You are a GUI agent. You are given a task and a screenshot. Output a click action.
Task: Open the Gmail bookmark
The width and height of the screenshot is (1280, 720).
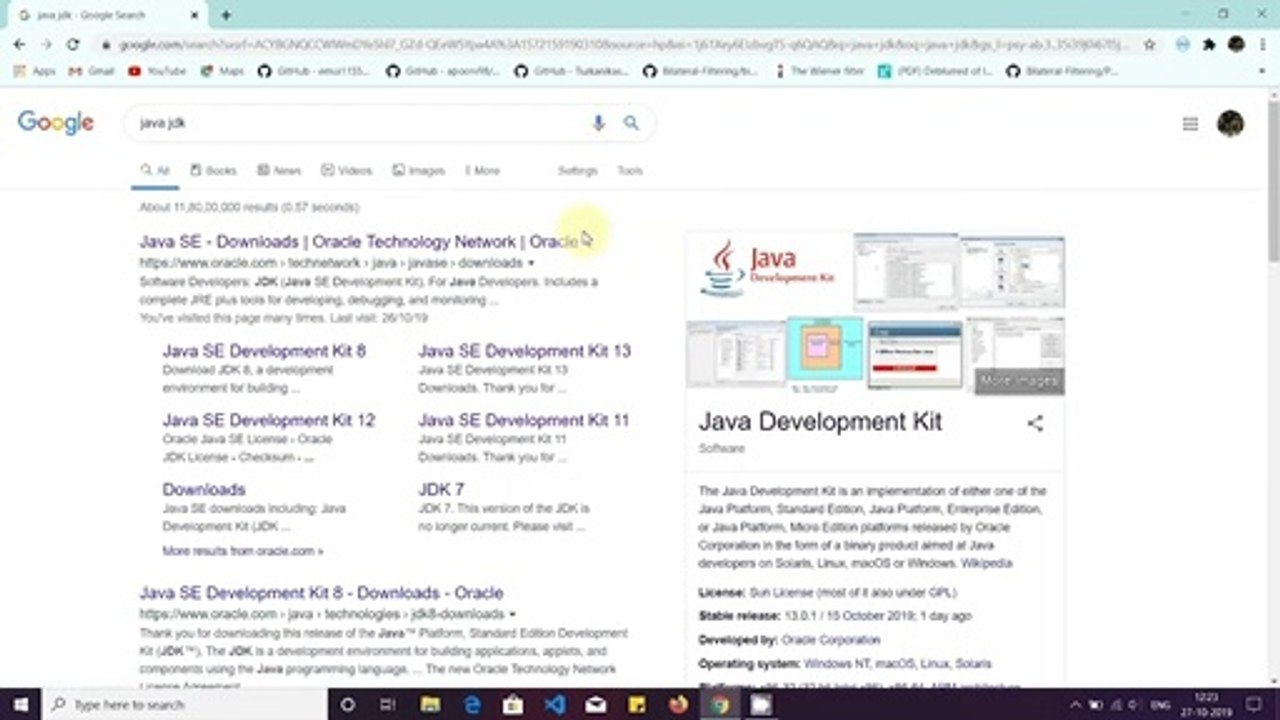(x=91, y=71)
